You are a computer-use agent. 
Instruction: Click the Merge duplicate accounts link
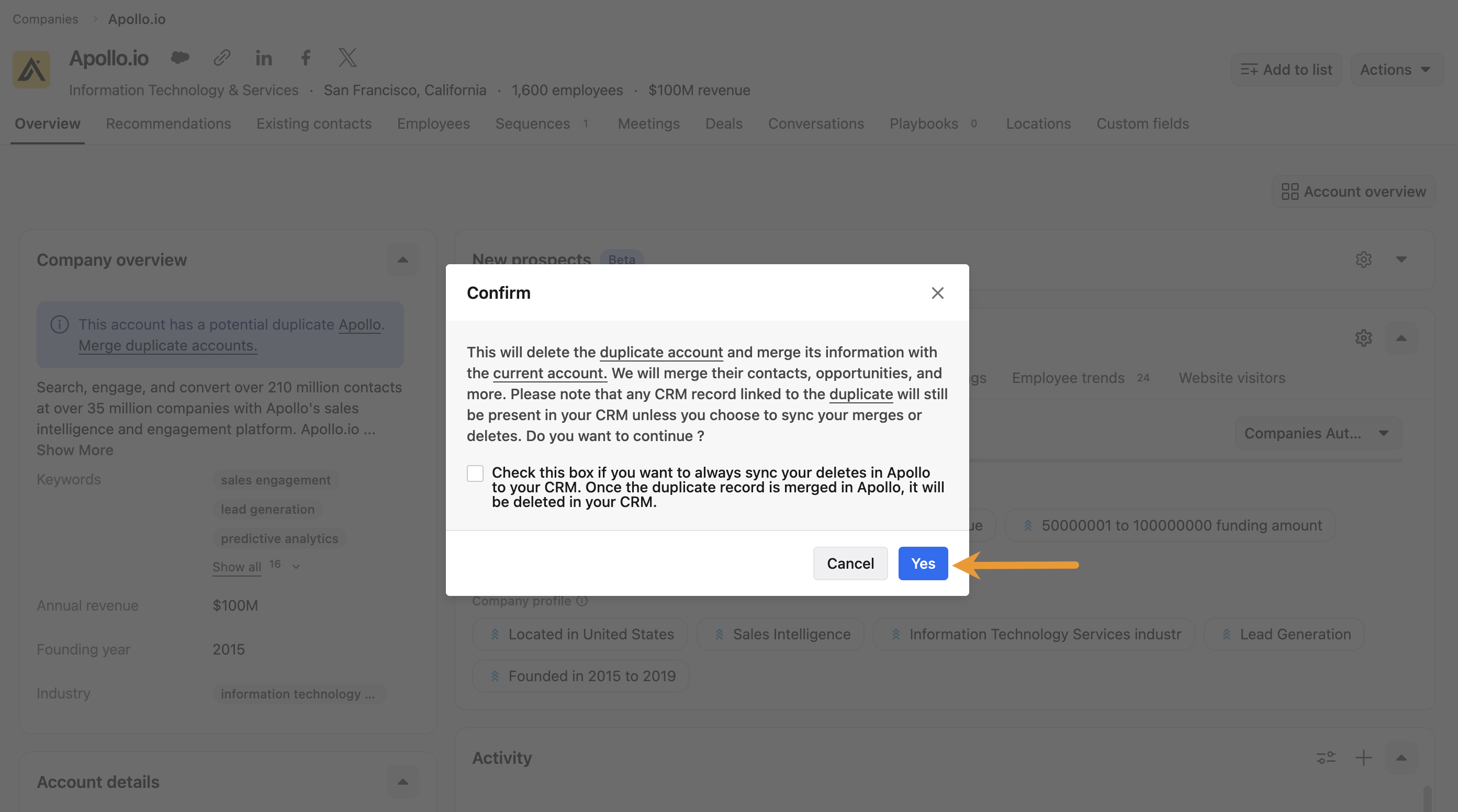pyautogui.click(x=167, y=345)
